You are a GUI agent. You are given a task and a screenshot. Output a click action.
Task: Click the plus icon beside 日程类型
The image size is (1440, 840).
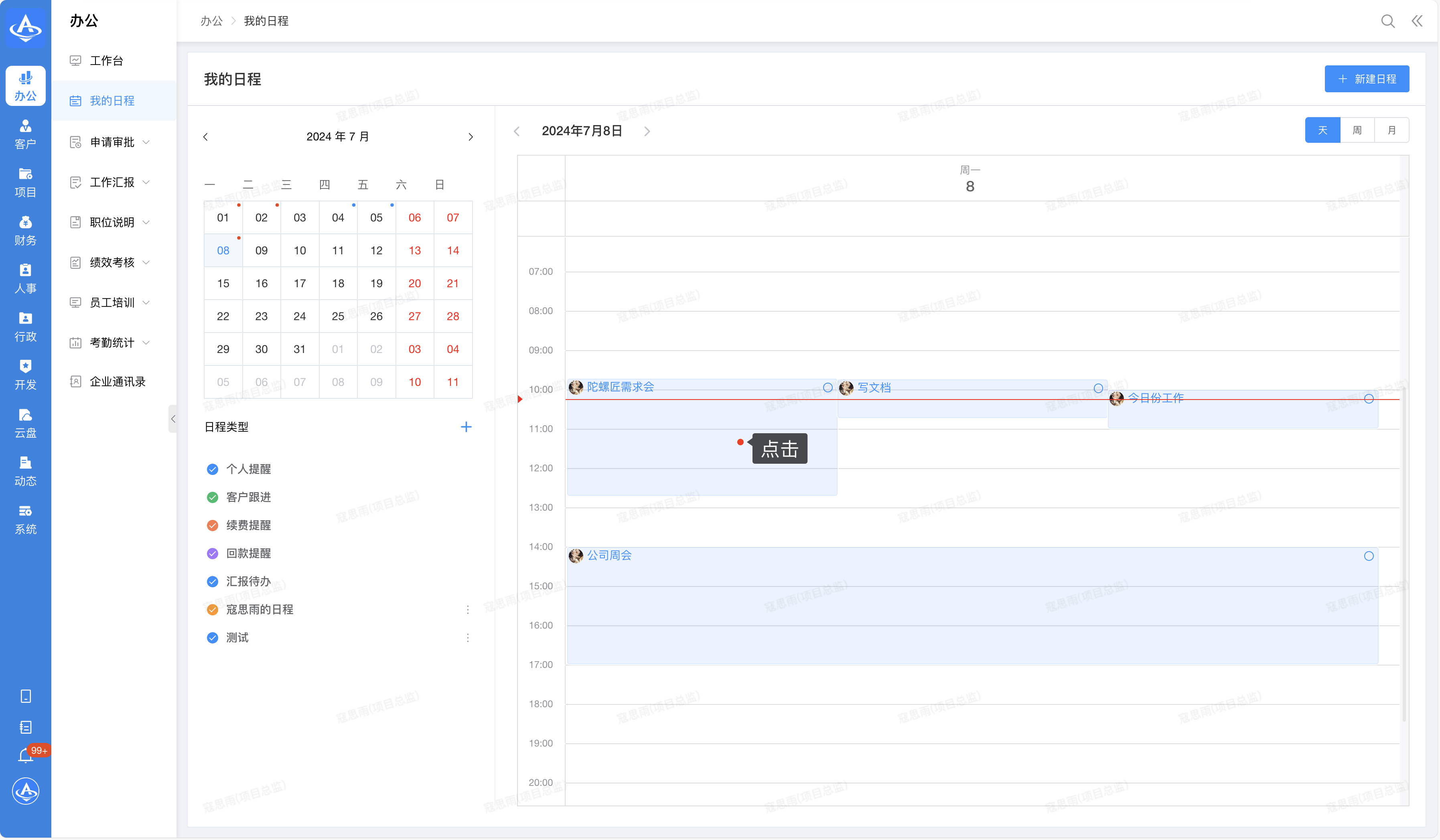click(466, 427)
